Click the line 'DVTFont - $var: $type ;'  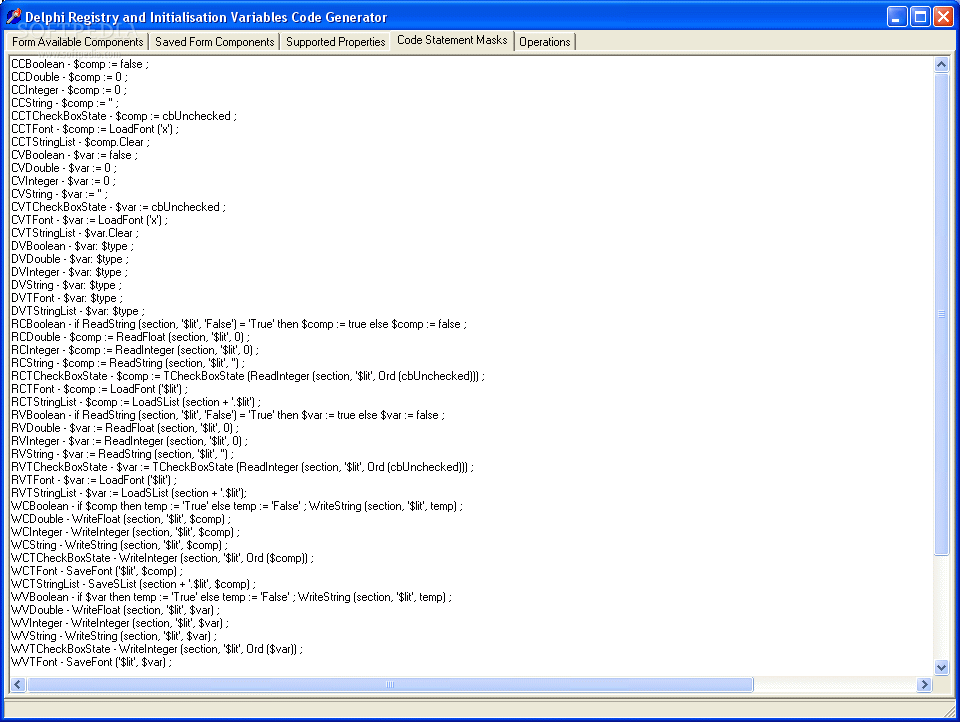click(x=67, y=298)
